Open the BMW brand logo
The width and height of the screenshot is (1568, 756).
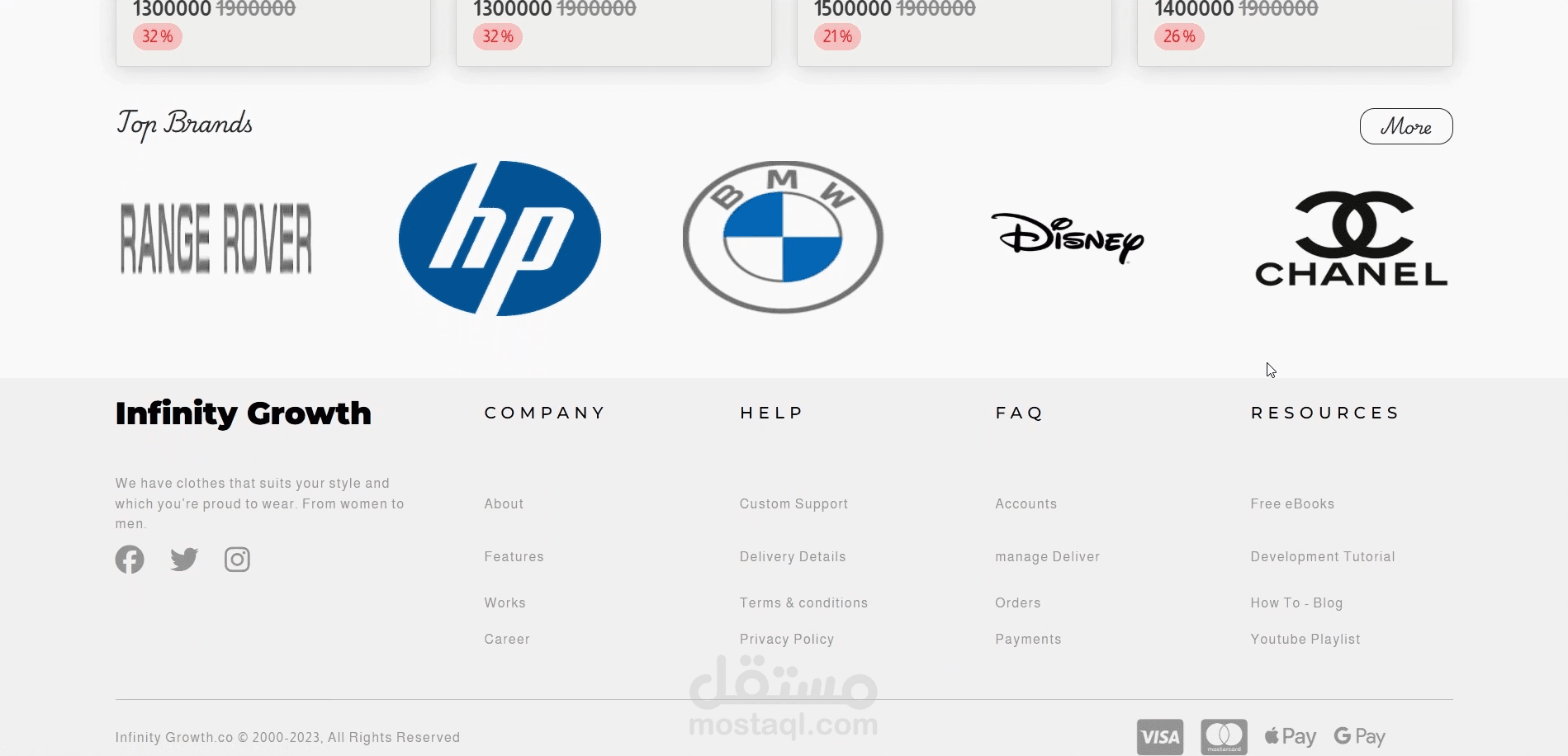(x=783, y=238)
